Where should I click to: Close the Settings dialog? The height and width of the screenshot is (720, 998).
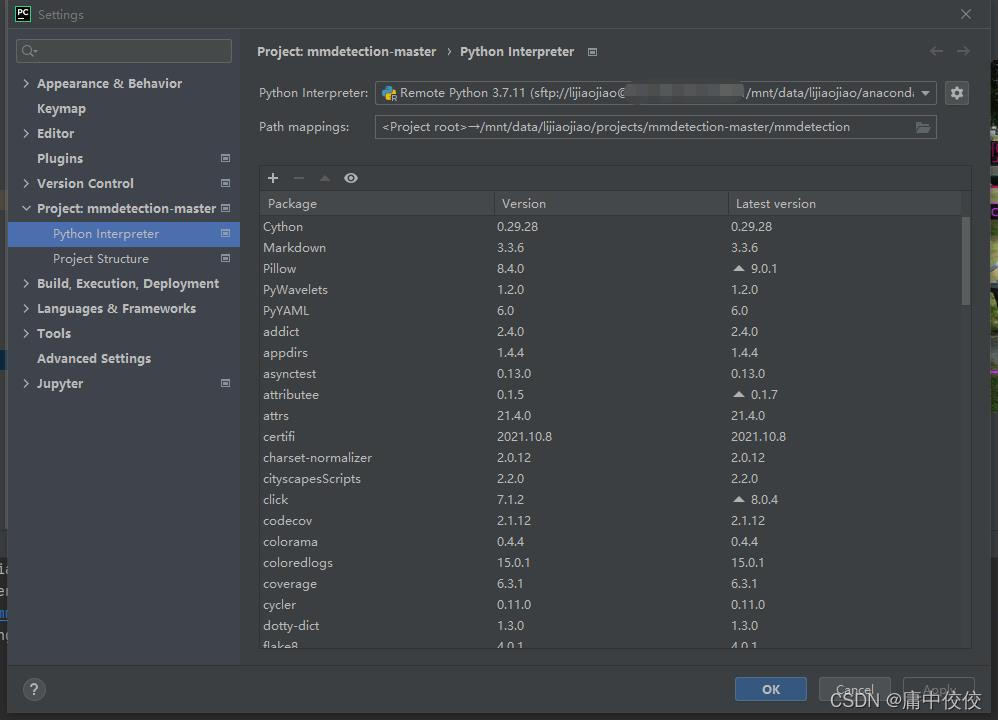966,14
